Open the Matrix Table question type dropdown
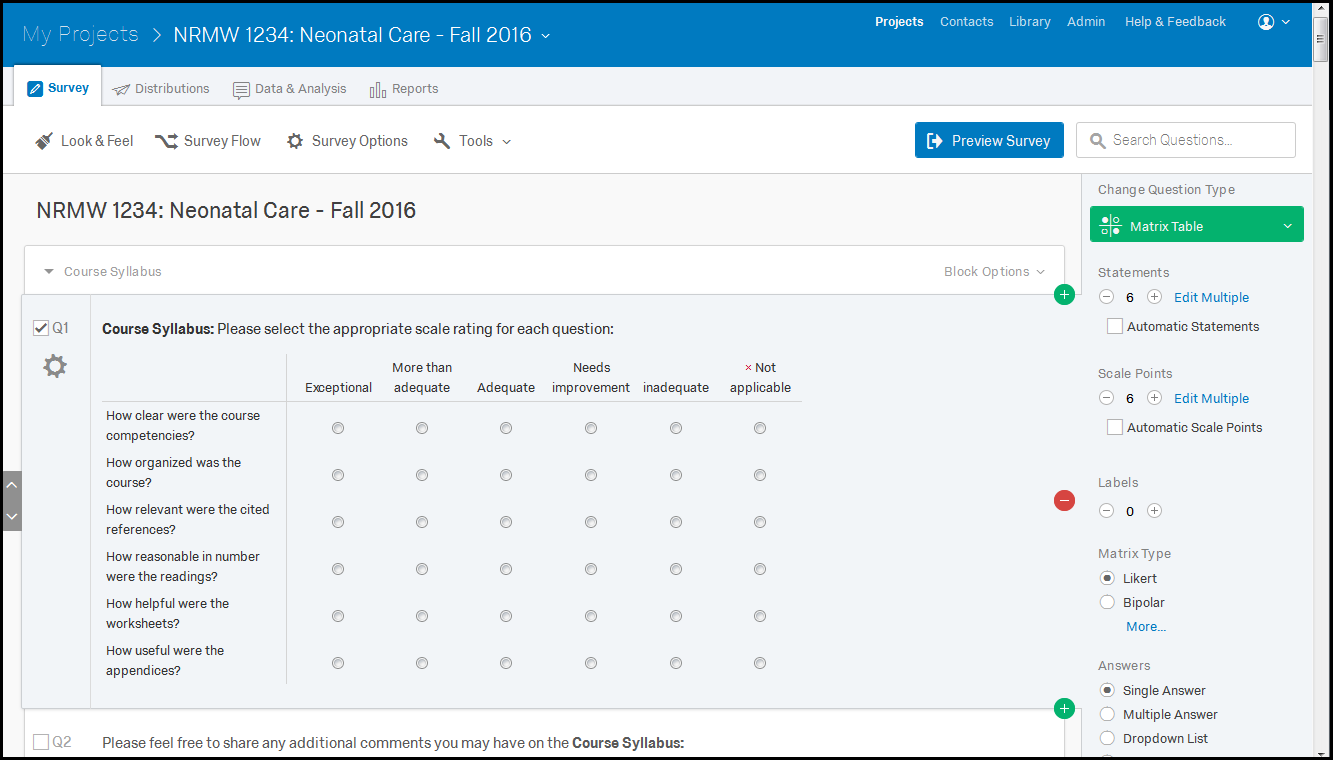Screen dimensions: 1333x760 coord(1196,224)
